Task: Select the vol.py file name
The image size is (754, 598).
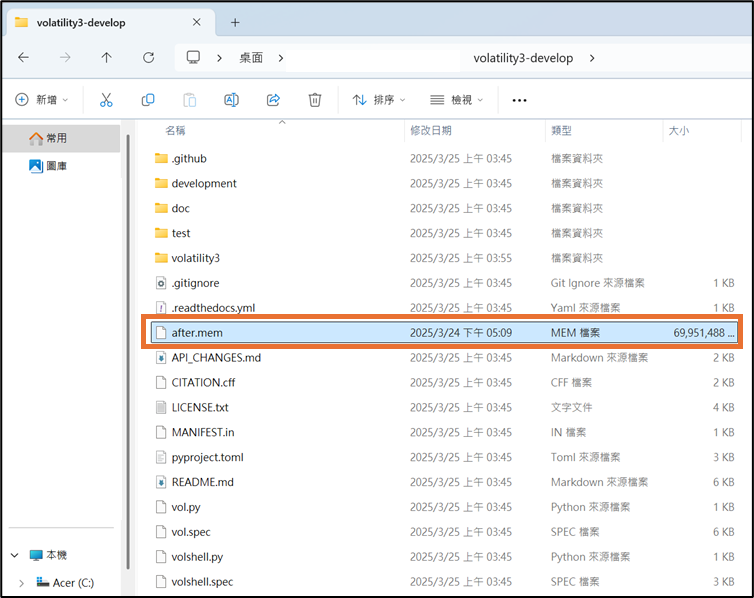Action: pyautogui.click(x=186, y=507)
